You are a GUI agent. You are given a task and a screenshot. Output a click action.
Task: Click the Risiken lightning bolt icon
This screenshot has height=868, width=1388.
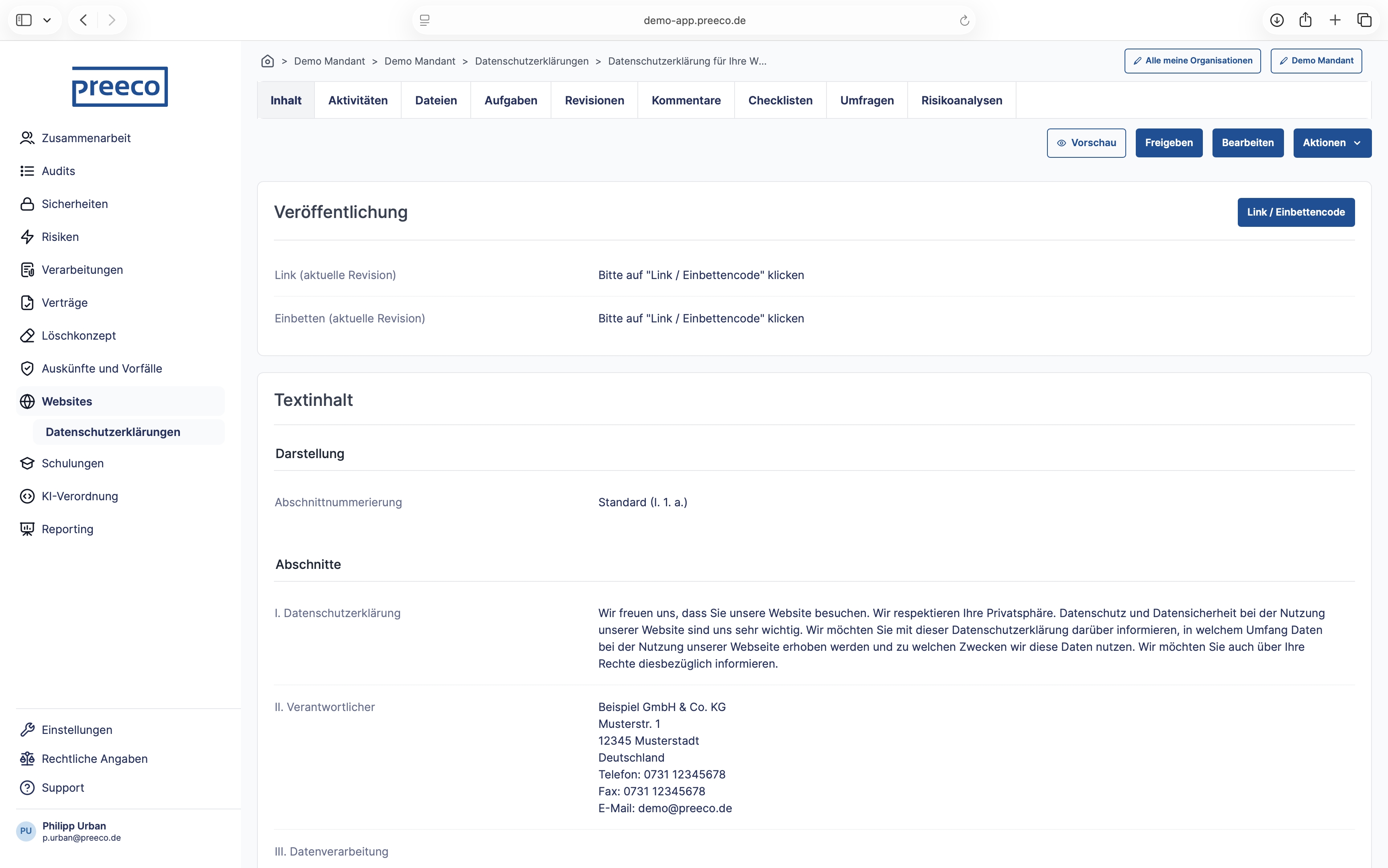coord(27,236)
